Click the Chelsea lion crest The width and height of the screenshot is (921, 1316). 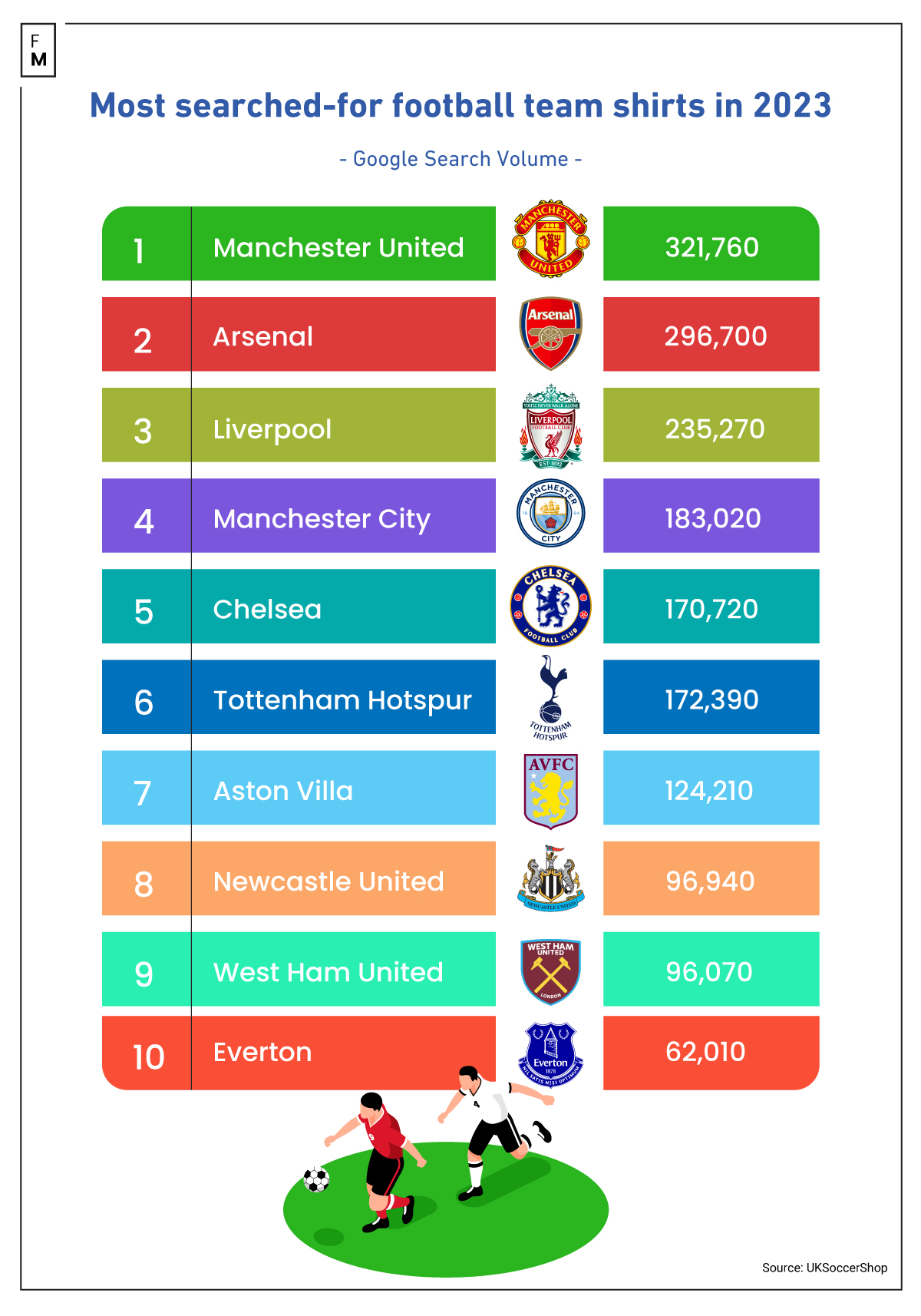(x=550, y=607)
